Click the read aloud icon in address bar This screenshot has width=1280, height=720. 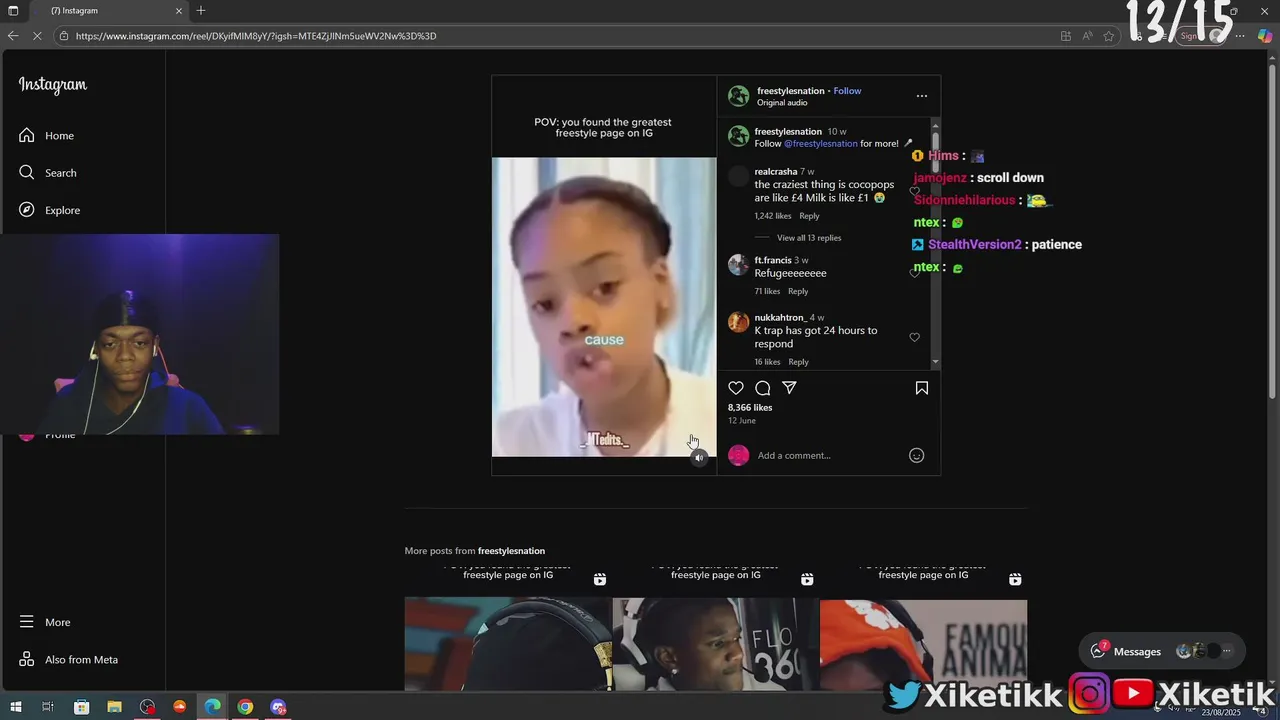coord(1087,36)
